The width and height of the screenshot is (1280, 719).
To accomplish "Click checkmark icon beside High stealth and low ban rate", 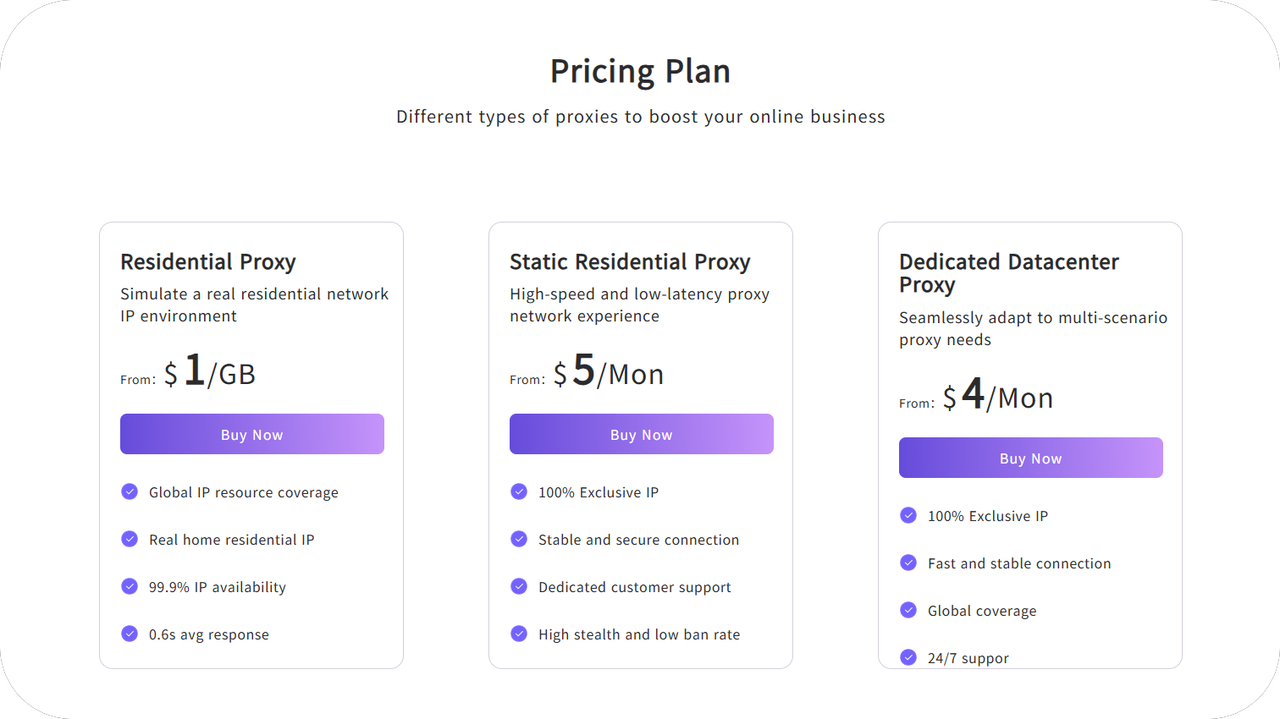I will 519,634.
